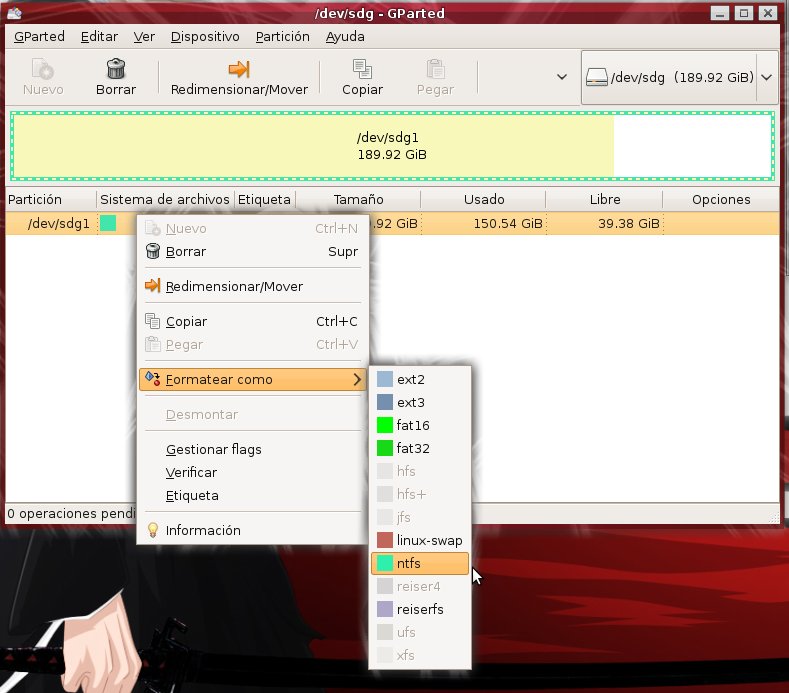The image size is (789, 693).
Task: Format as reiserfs from the submenu
Action: point(420,609)
